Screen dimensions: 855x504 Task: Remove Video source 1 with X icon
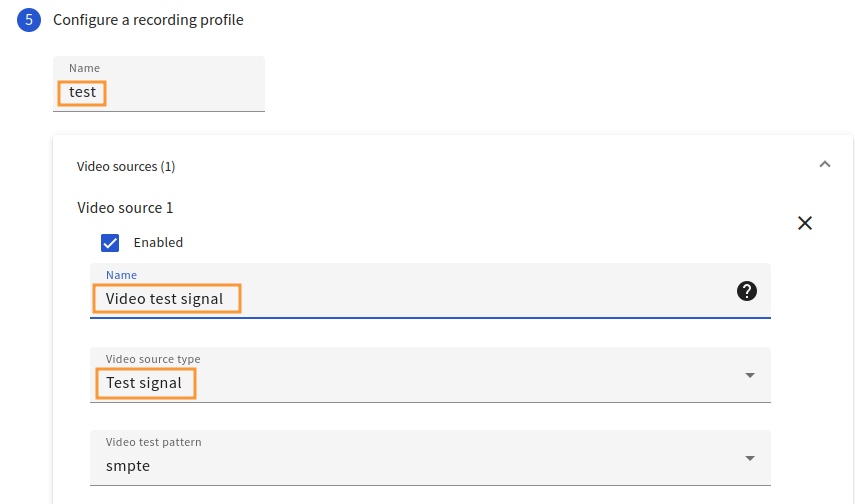click(x=805, y=223)
